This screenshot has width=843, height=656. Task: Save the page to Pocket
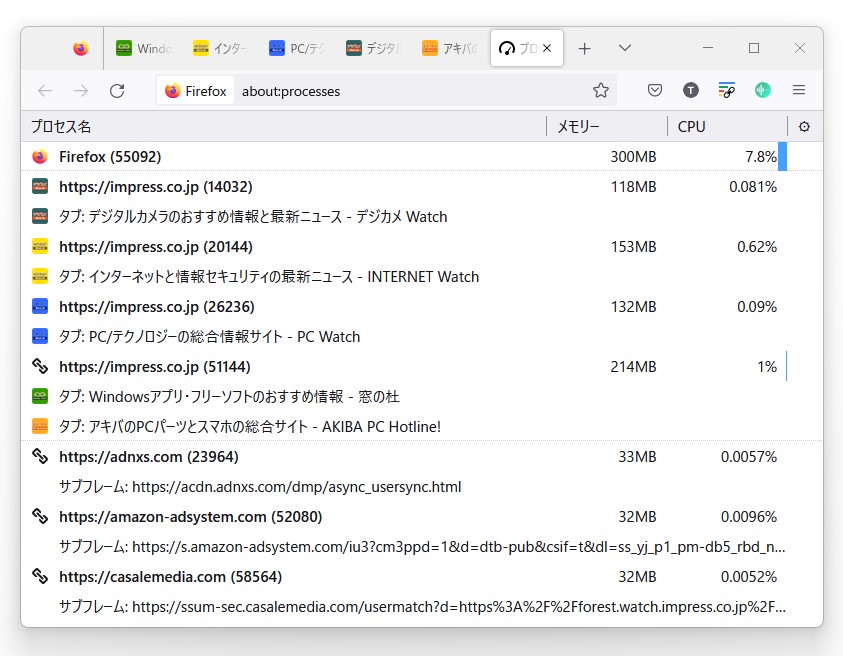pos(654,90)
